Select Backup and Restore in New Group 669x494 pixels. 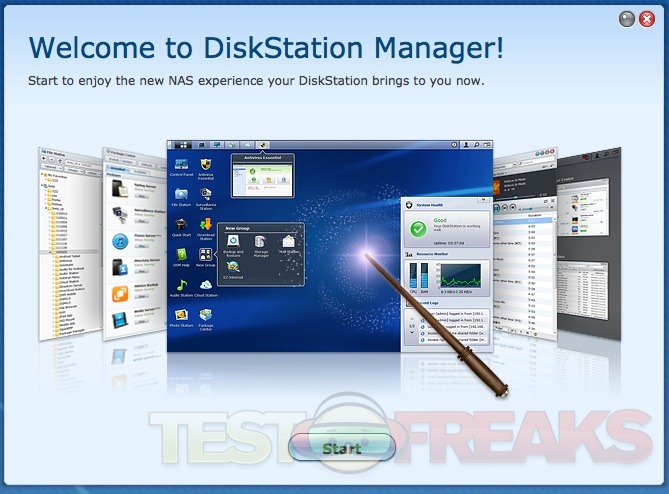pos(232,242)
